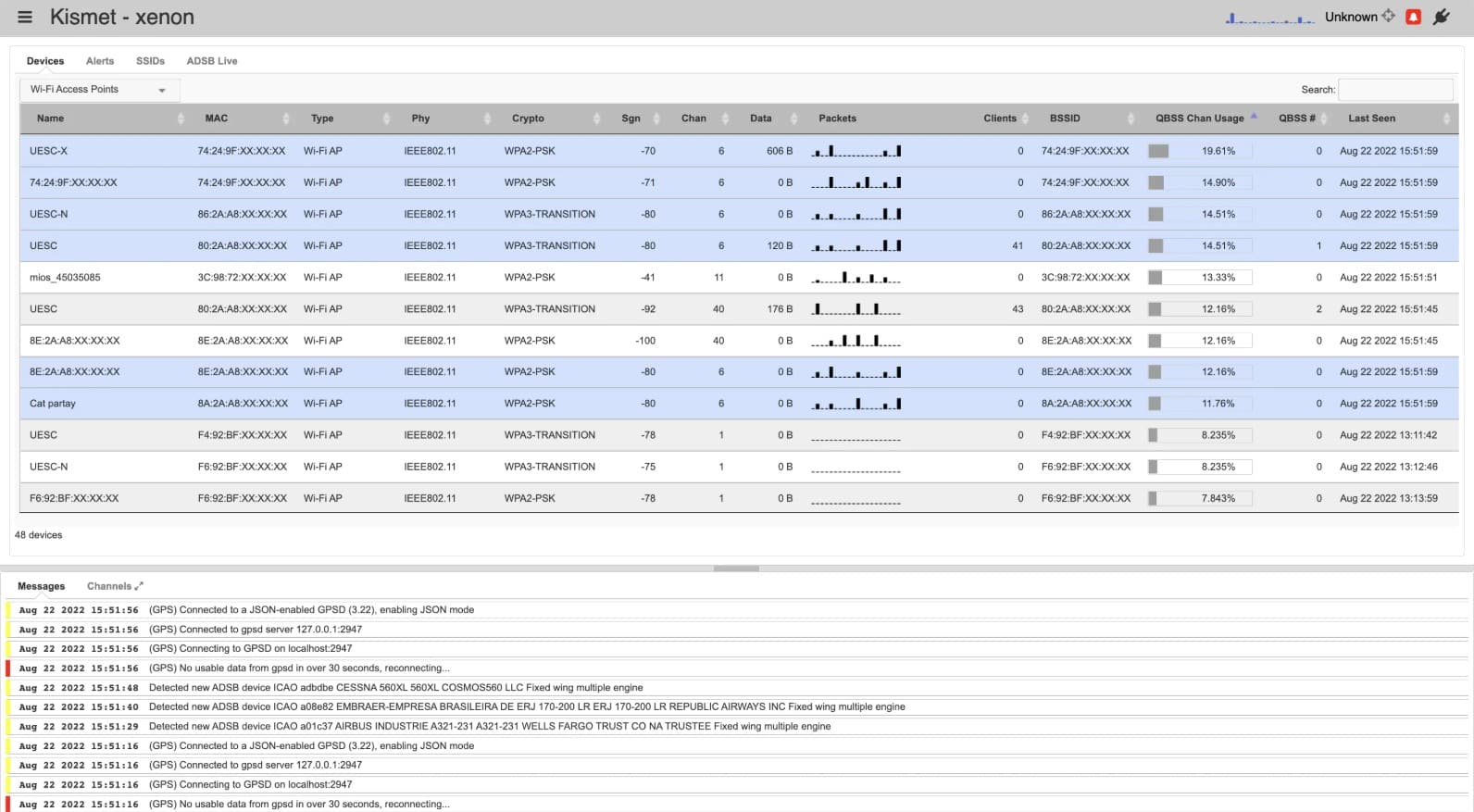This screenshot has height=812, width=1474.
Task: Sort the table by Sgn column
Action: (631, 119)
